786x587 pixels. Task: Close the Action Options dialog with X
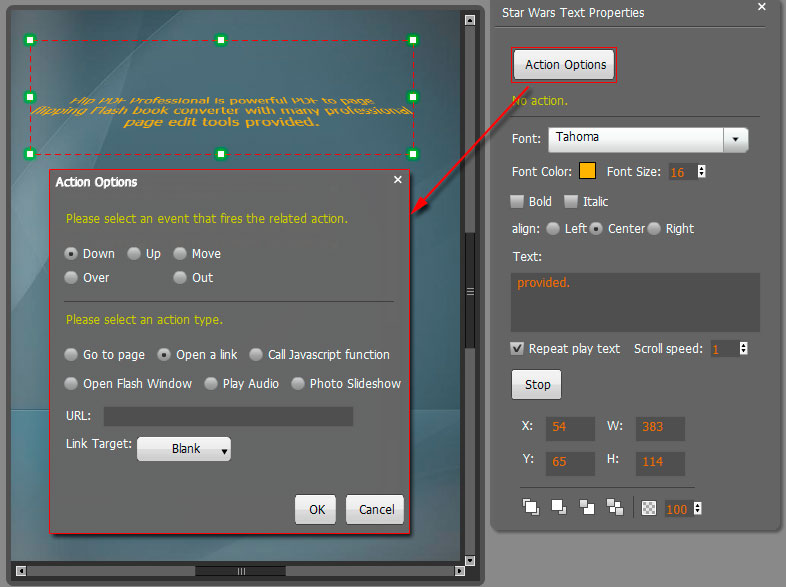tap(398, 180)
